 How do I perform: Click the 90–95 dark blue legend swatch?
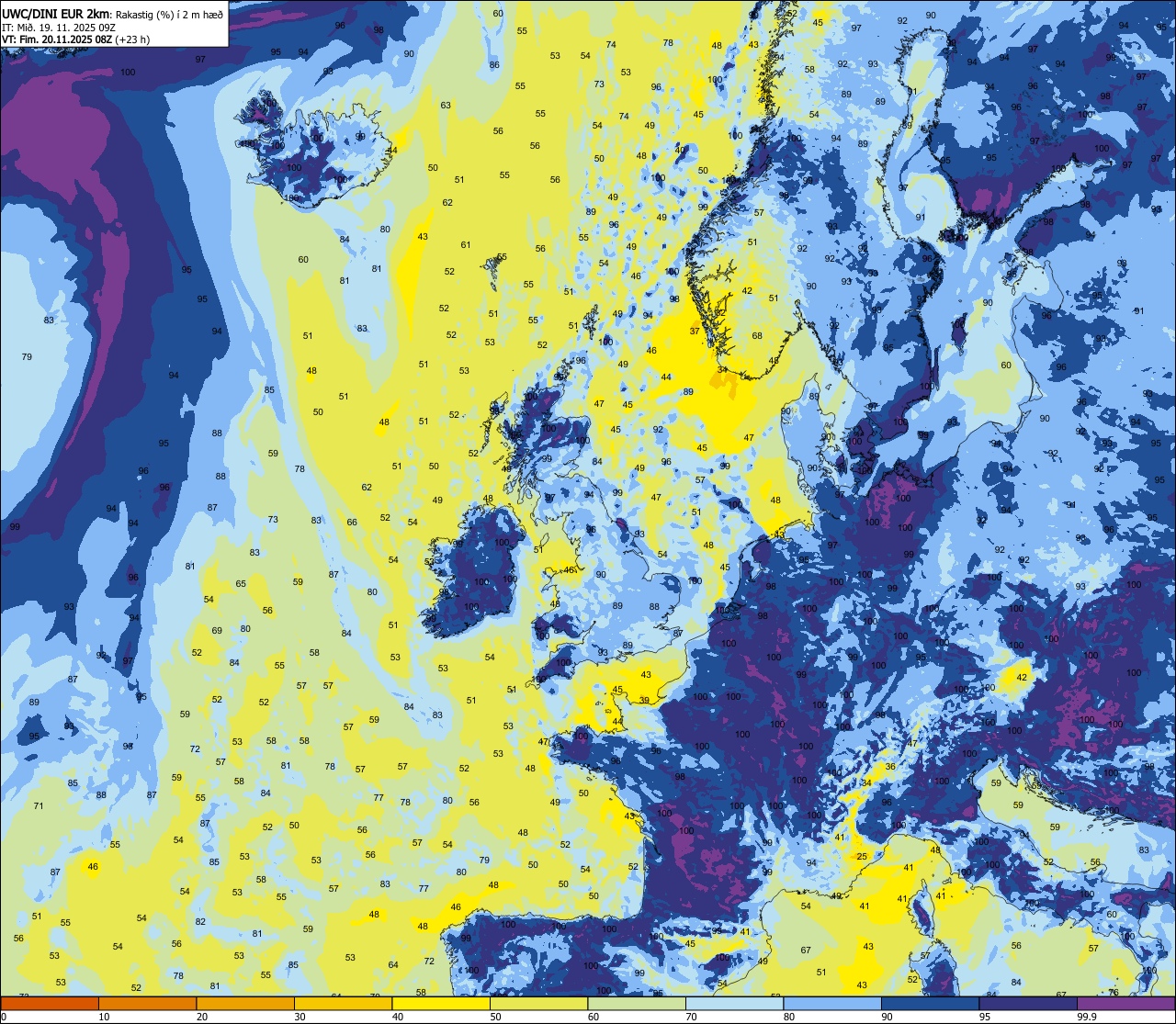click(x=930, y=1003)
